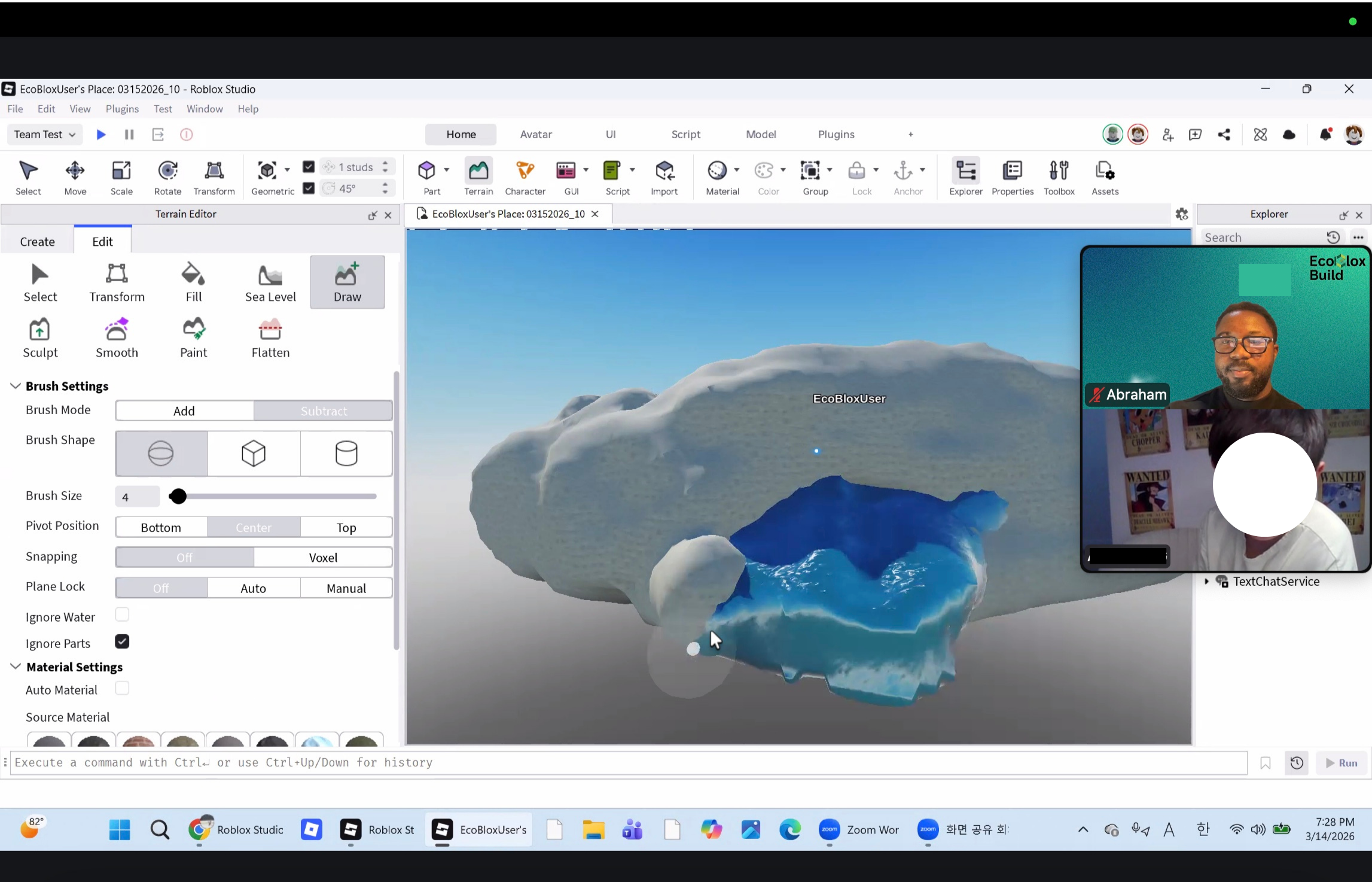
Task: Open the Assets manager
Action: click(x=1105, y=177)
